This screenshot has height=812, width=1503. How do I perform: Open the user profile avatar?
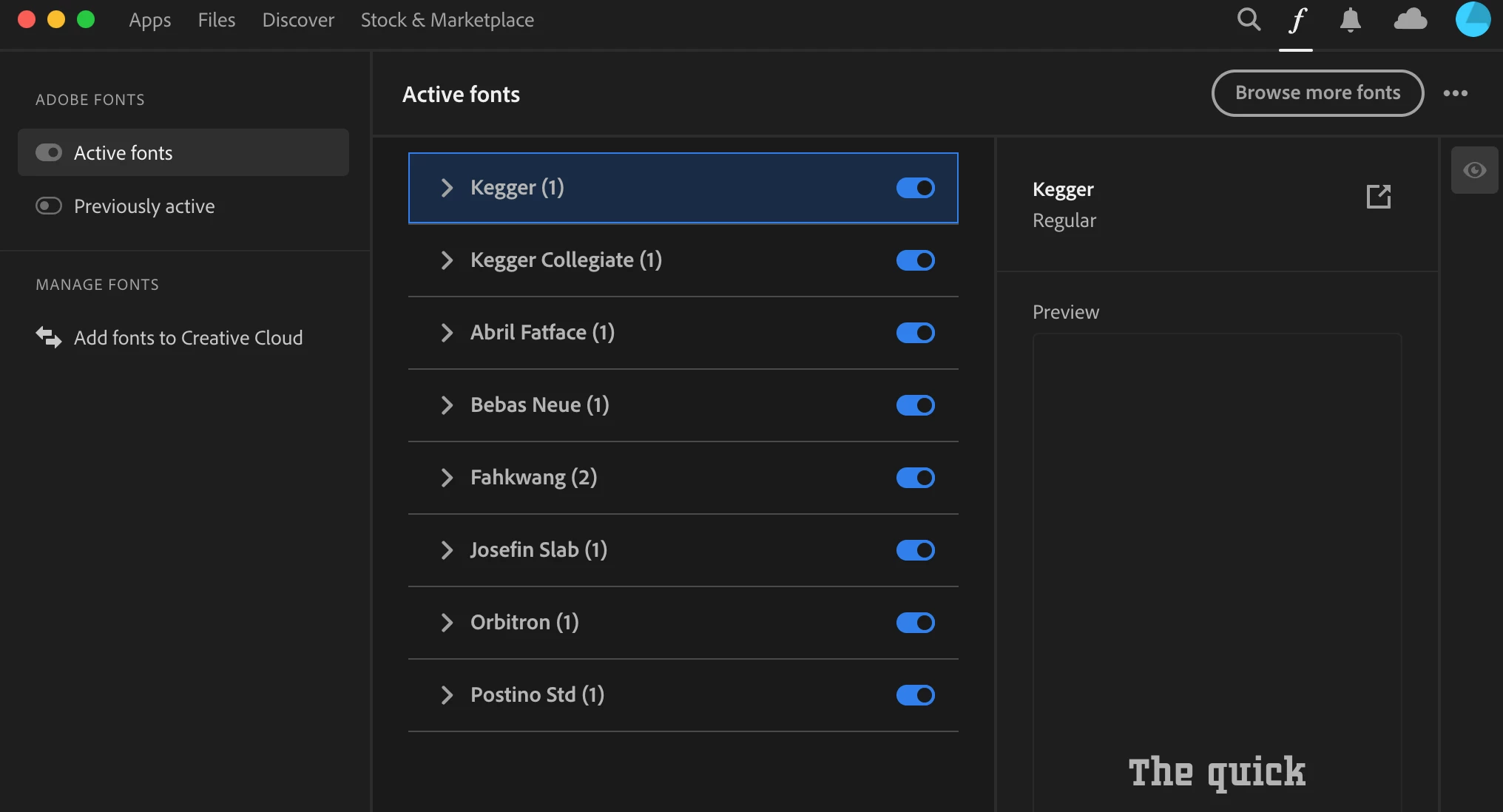(1473, 19)
